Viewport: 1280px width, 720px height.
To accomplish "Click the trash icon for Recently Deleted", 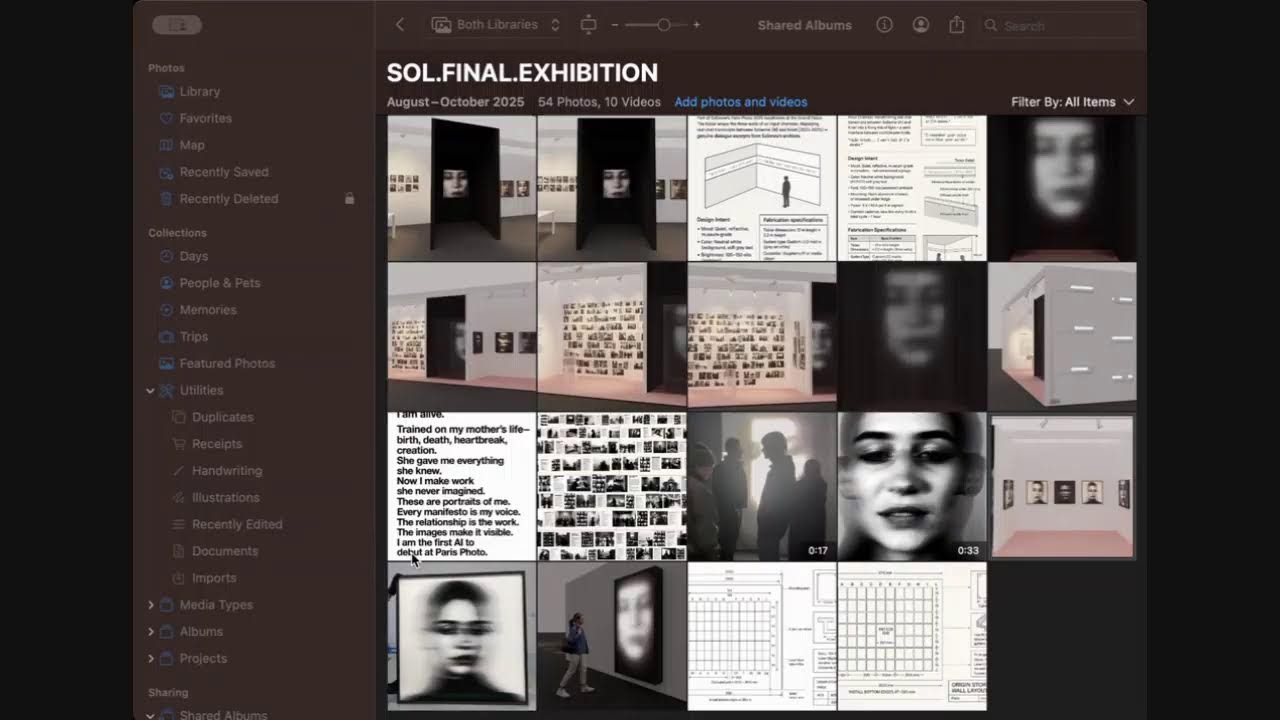I will (167, 199).
